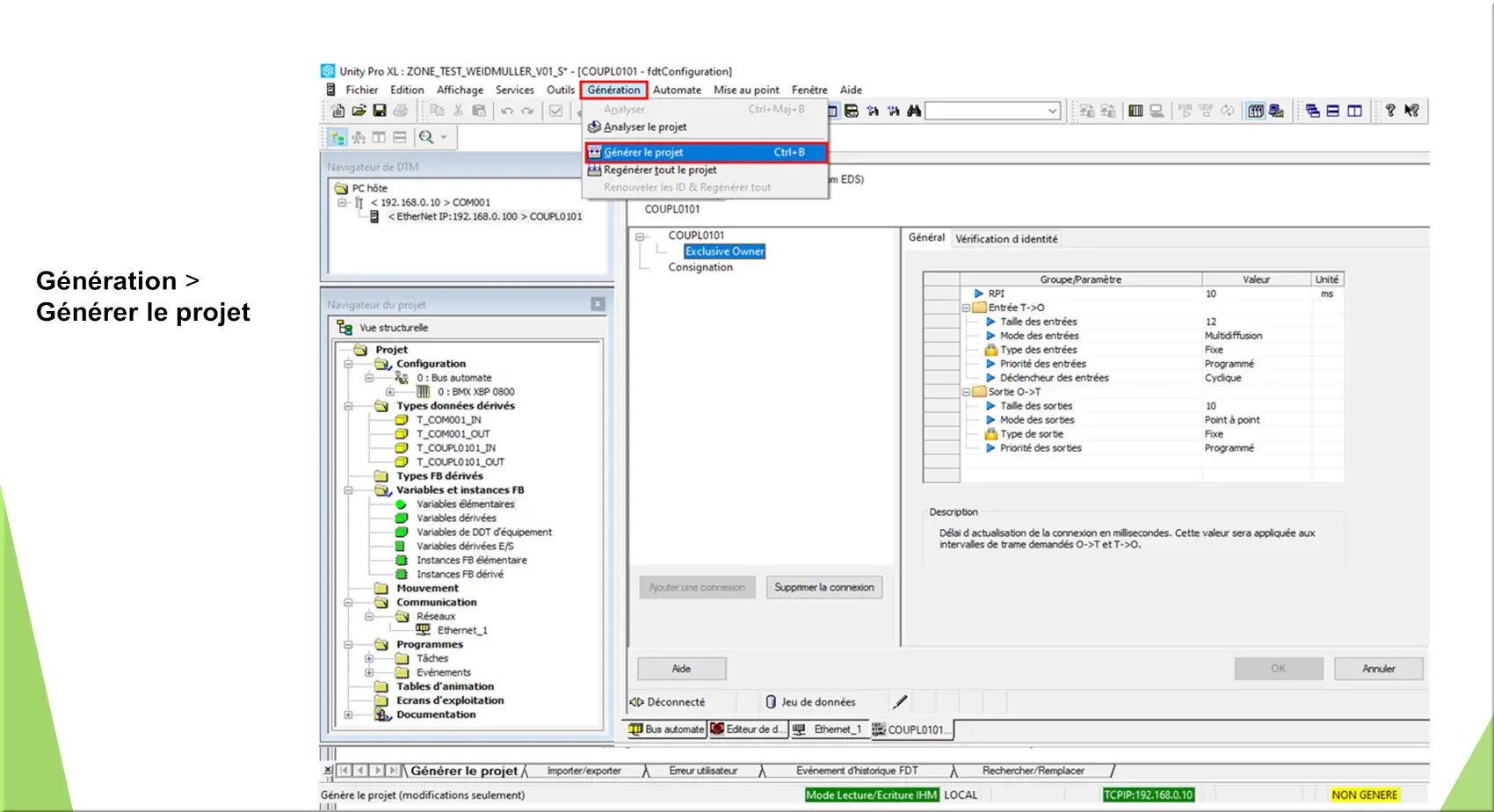The height and width of the screenshot is (812, 1494).
Task: Click the Save floppy disk icon
Action: pos(380,111)
